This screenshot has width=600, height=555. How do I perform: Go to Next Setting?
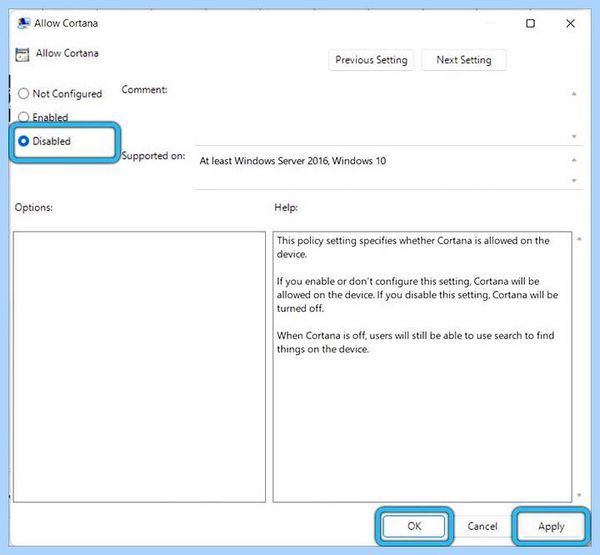(x=464, y=60)
